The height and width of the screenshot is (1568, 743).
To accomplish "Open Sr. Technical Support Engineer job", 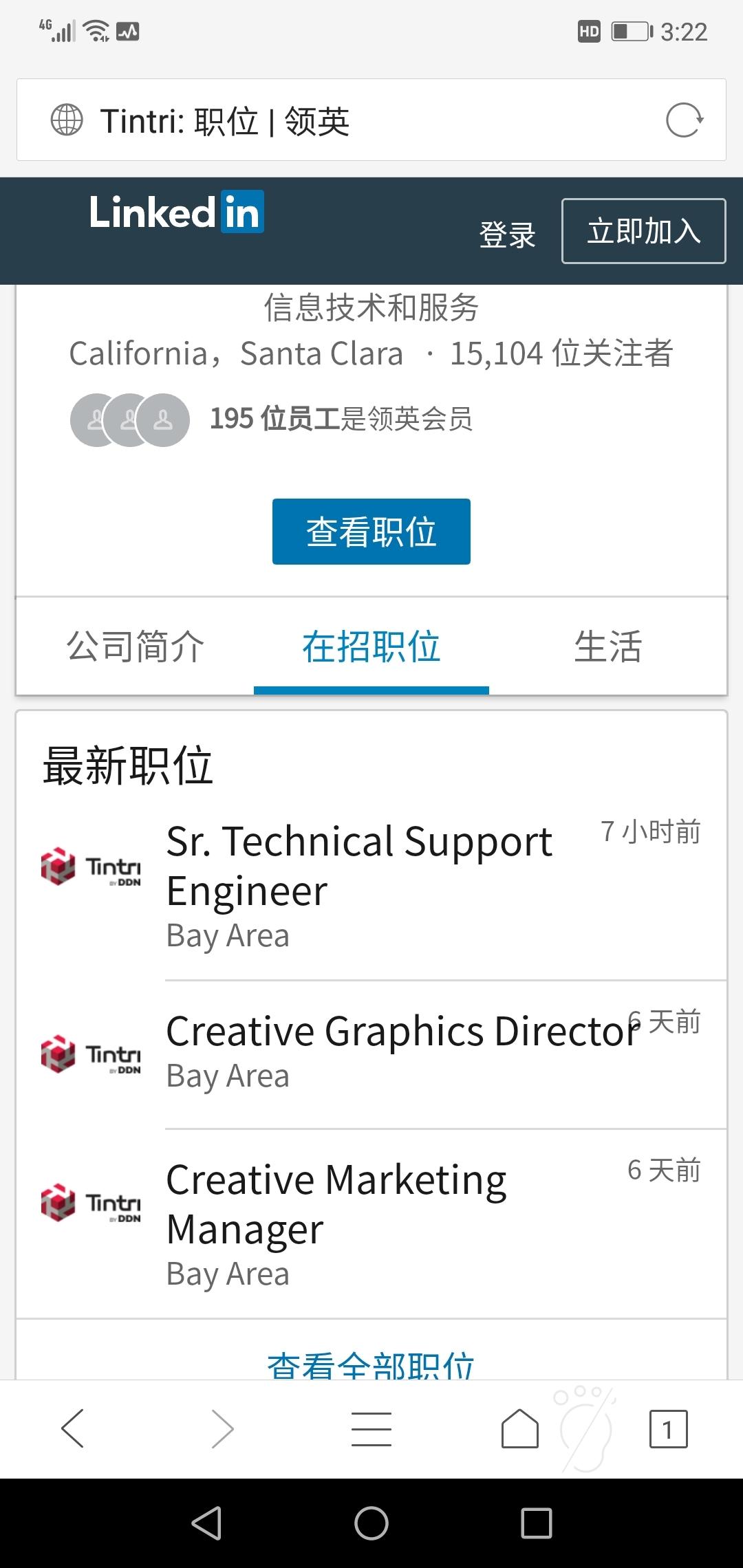I will coord(371,886).
